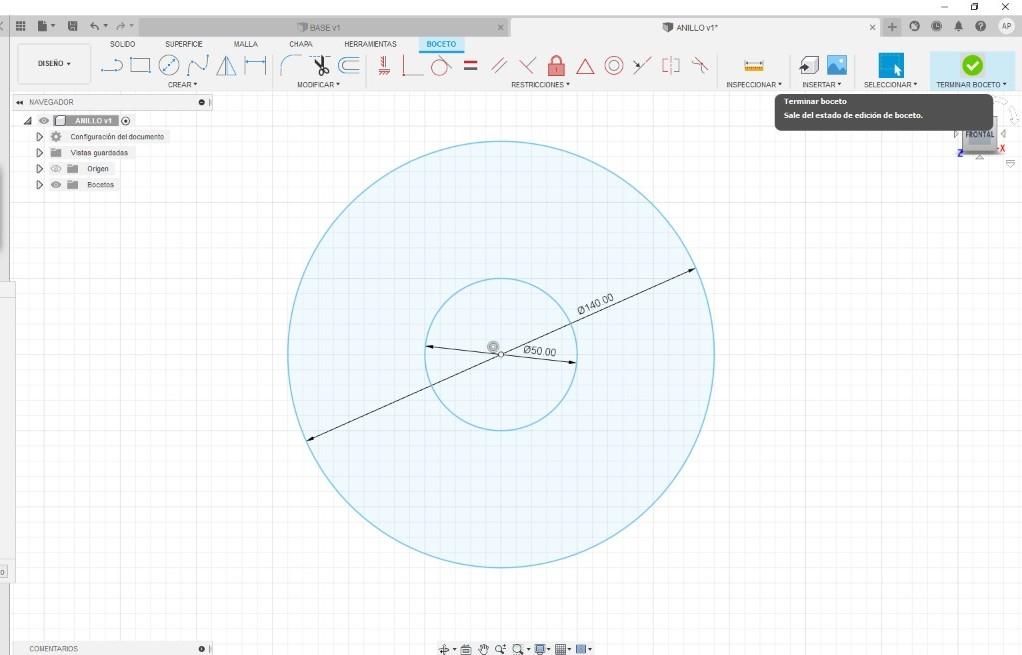Apply the Horizontal/Vertical constraint
Screen dimensions: 1022x655
pyautogui.click(x=384, y=65)
